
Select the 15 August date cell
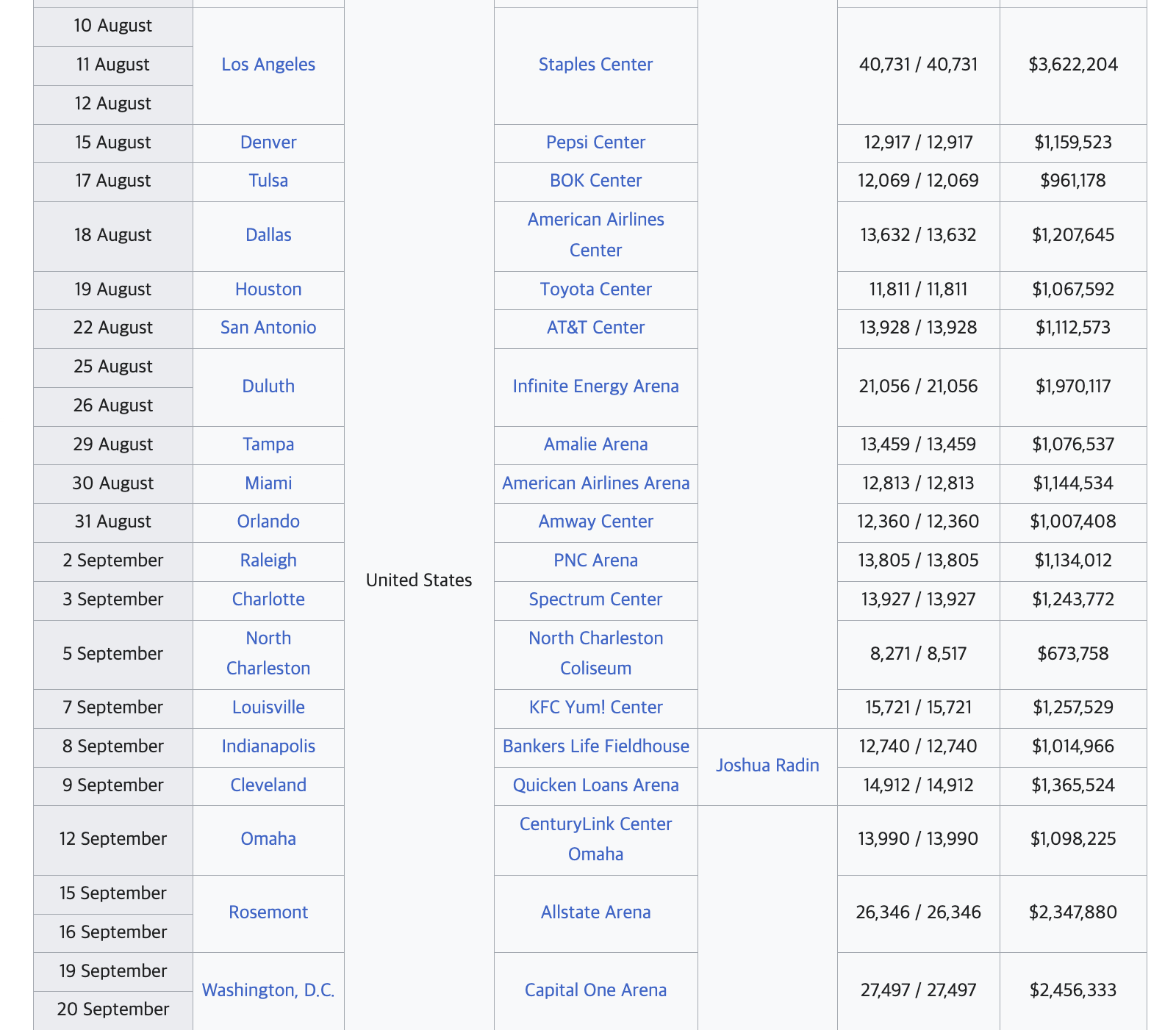click(x=113, y=143)
